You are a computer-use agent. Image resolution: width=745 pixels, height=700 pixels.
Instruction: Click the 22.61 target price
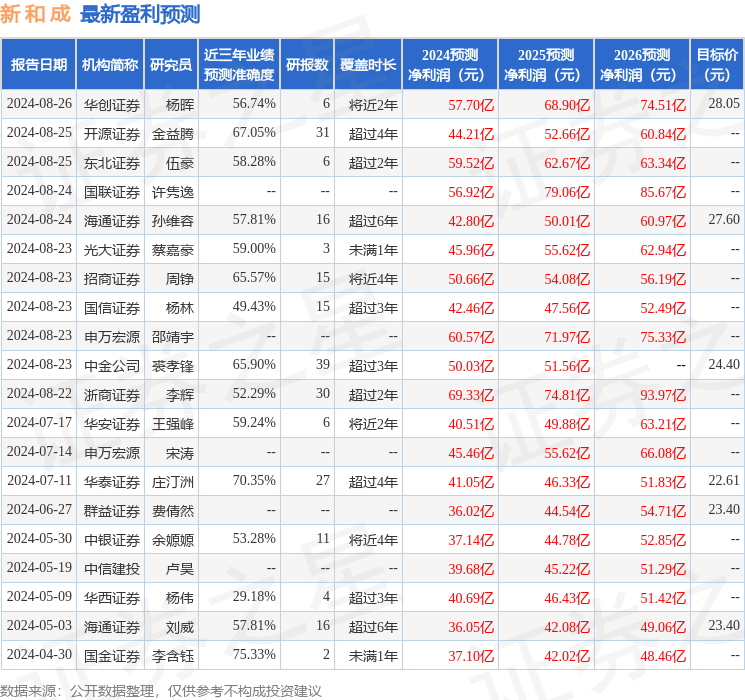pyautogui.click(x=724, y=480)
